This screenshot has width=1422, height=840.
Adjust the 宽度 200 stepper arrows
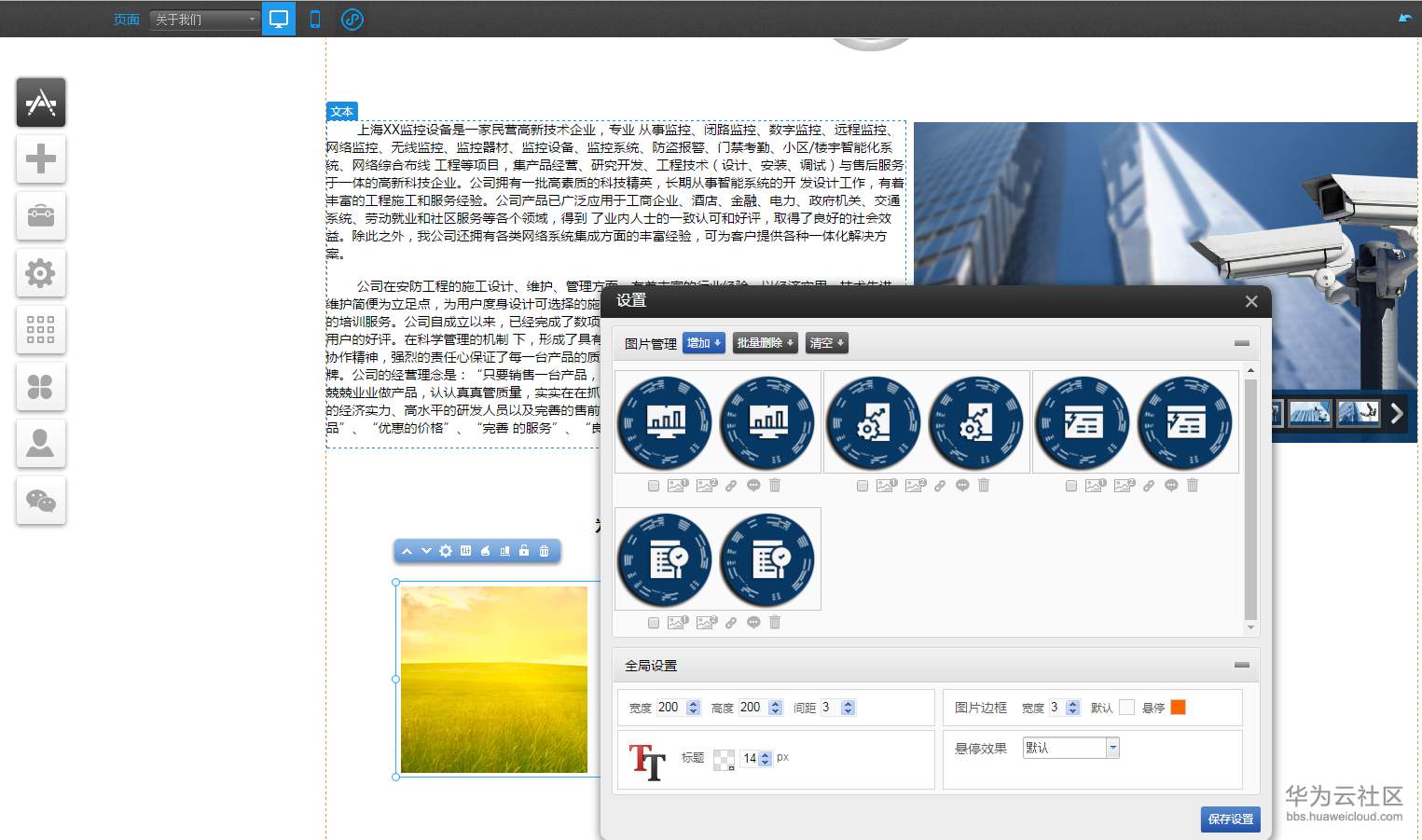coord(693,708)
